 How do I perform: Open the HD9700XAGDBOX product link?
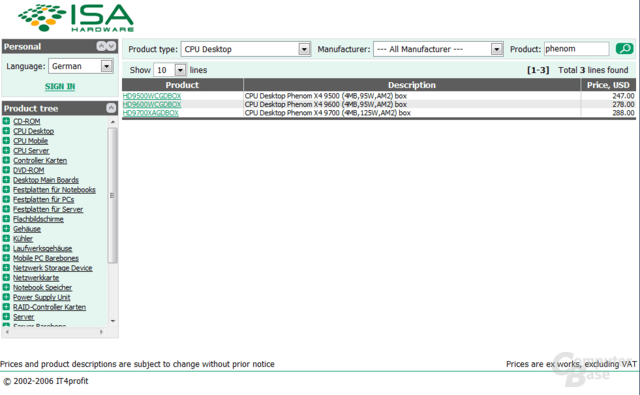pos(151,113)
